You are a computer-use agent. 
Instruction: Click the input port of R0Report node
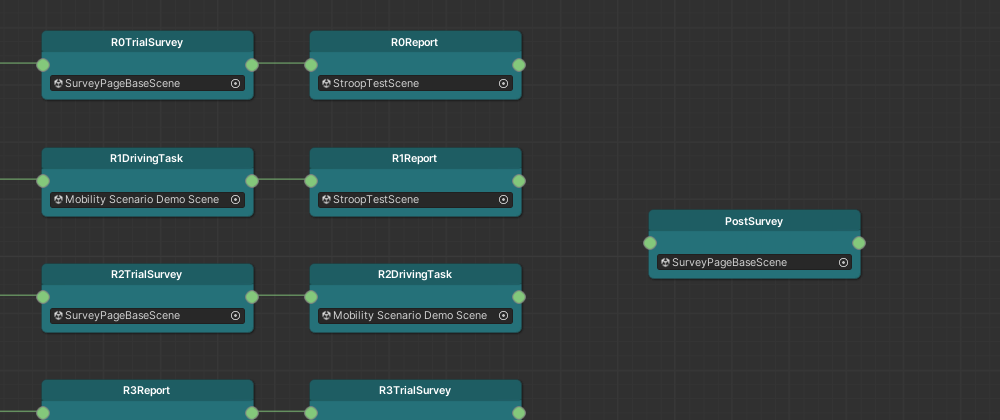[x=311, y=65]
